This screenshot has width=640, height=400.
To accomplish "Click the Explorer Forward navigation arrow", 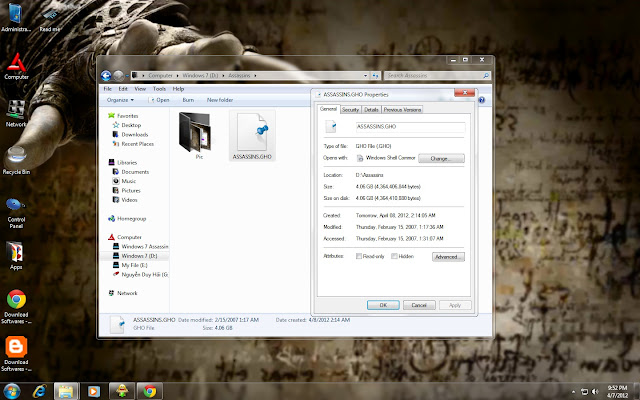I will tap(118, 76).
